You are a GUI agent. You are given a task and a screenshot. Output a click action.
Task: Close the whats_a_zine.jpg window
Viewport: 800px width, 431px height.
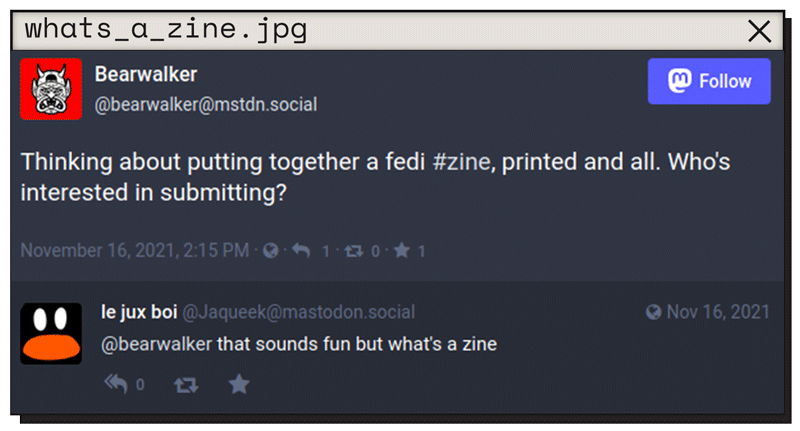[x=759, y=31]
